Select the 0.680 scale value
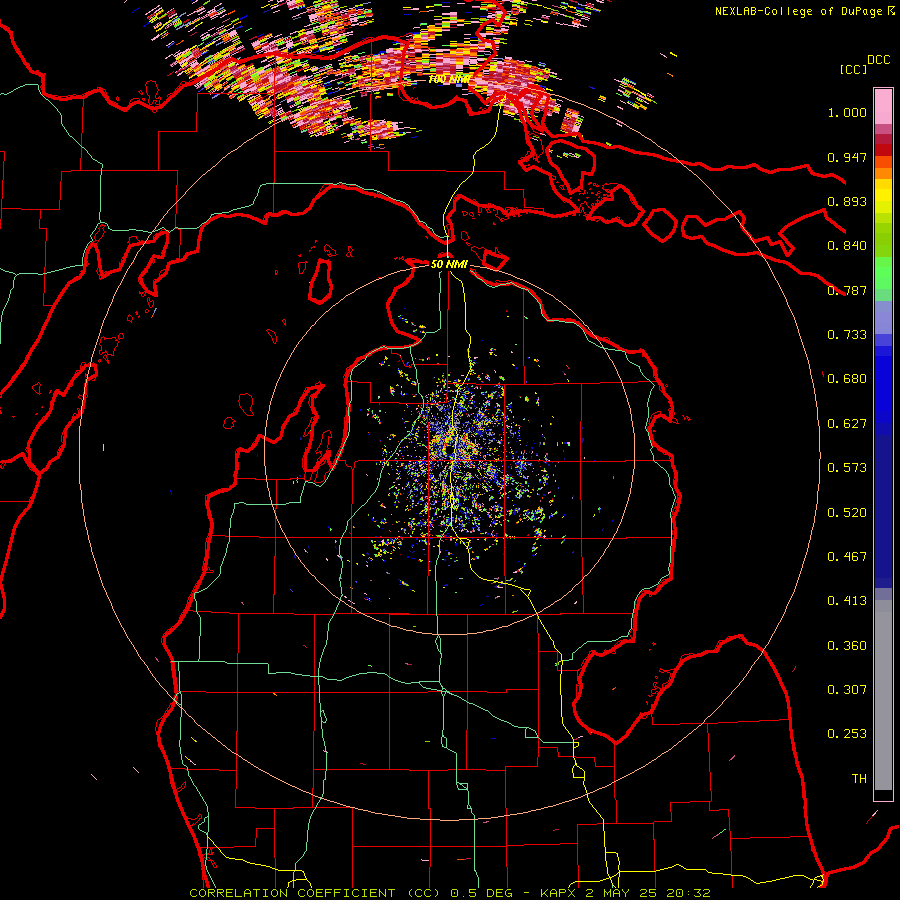Viewport: 900px width, 900px height. (x=847, y=379)
